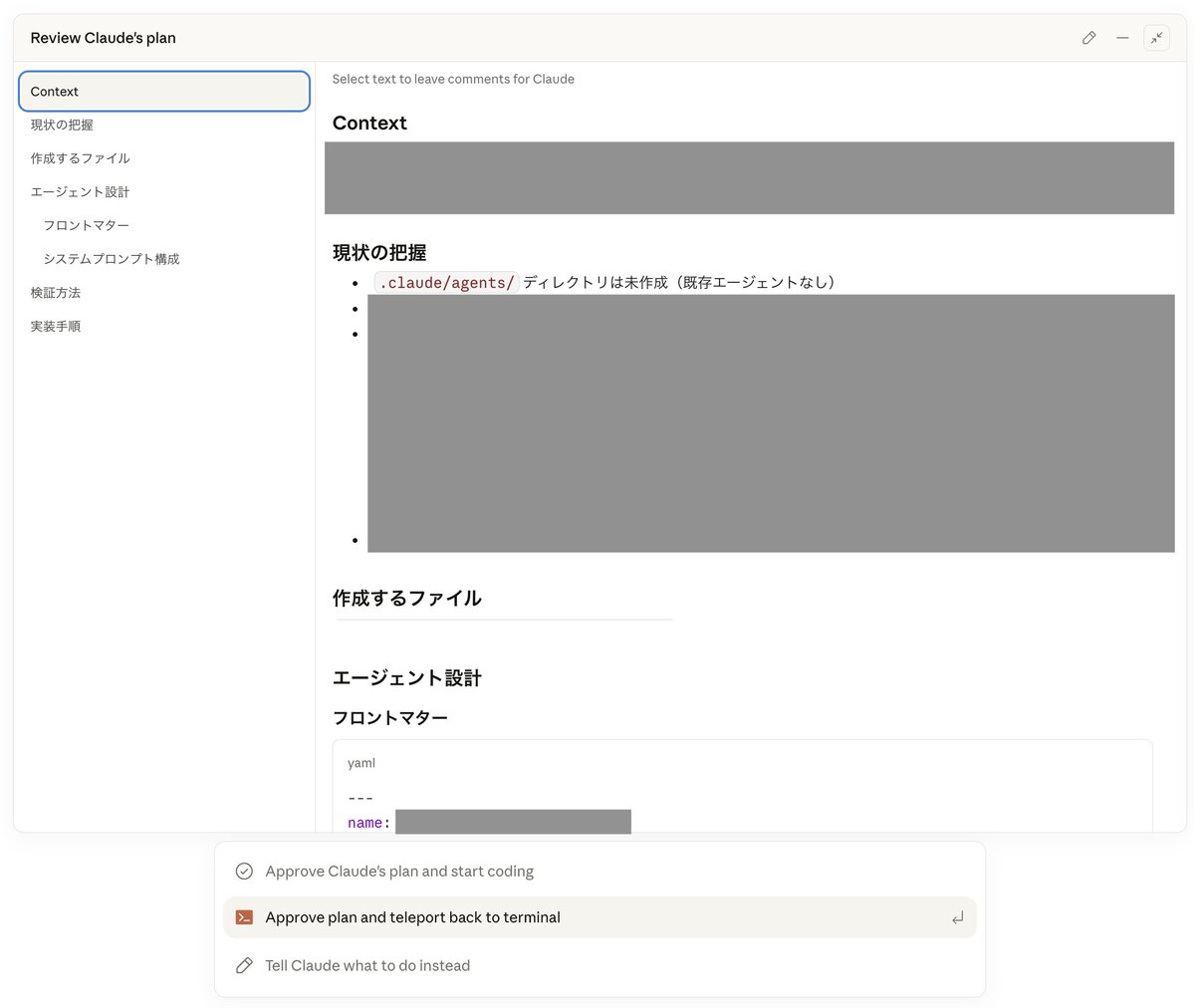Click the フロントマター subheading in document
This screenshot has width=1194, height=1008.
point(390,718)
